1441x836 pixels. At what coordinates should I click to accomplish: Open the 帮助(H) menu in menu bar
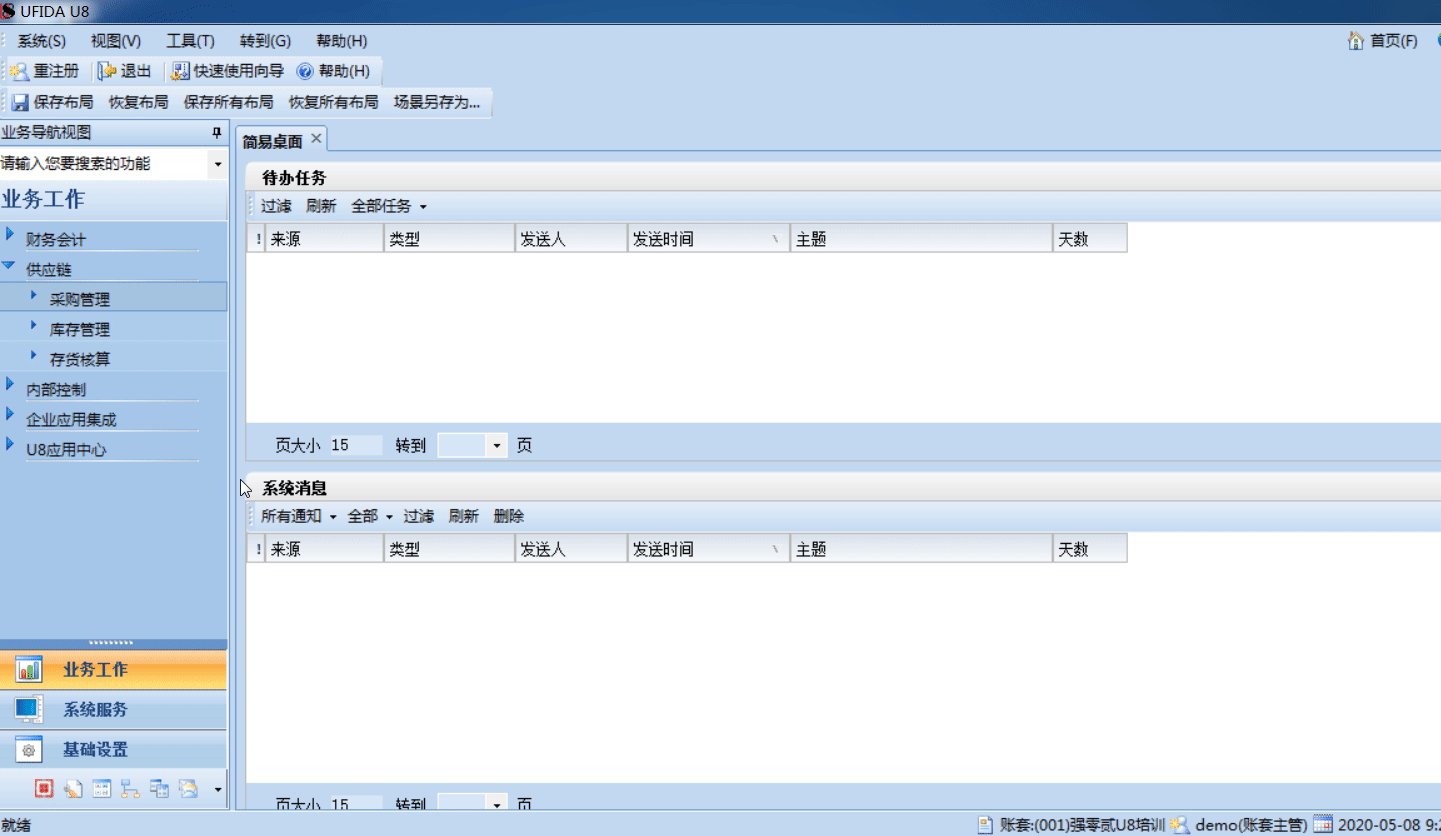341,41
